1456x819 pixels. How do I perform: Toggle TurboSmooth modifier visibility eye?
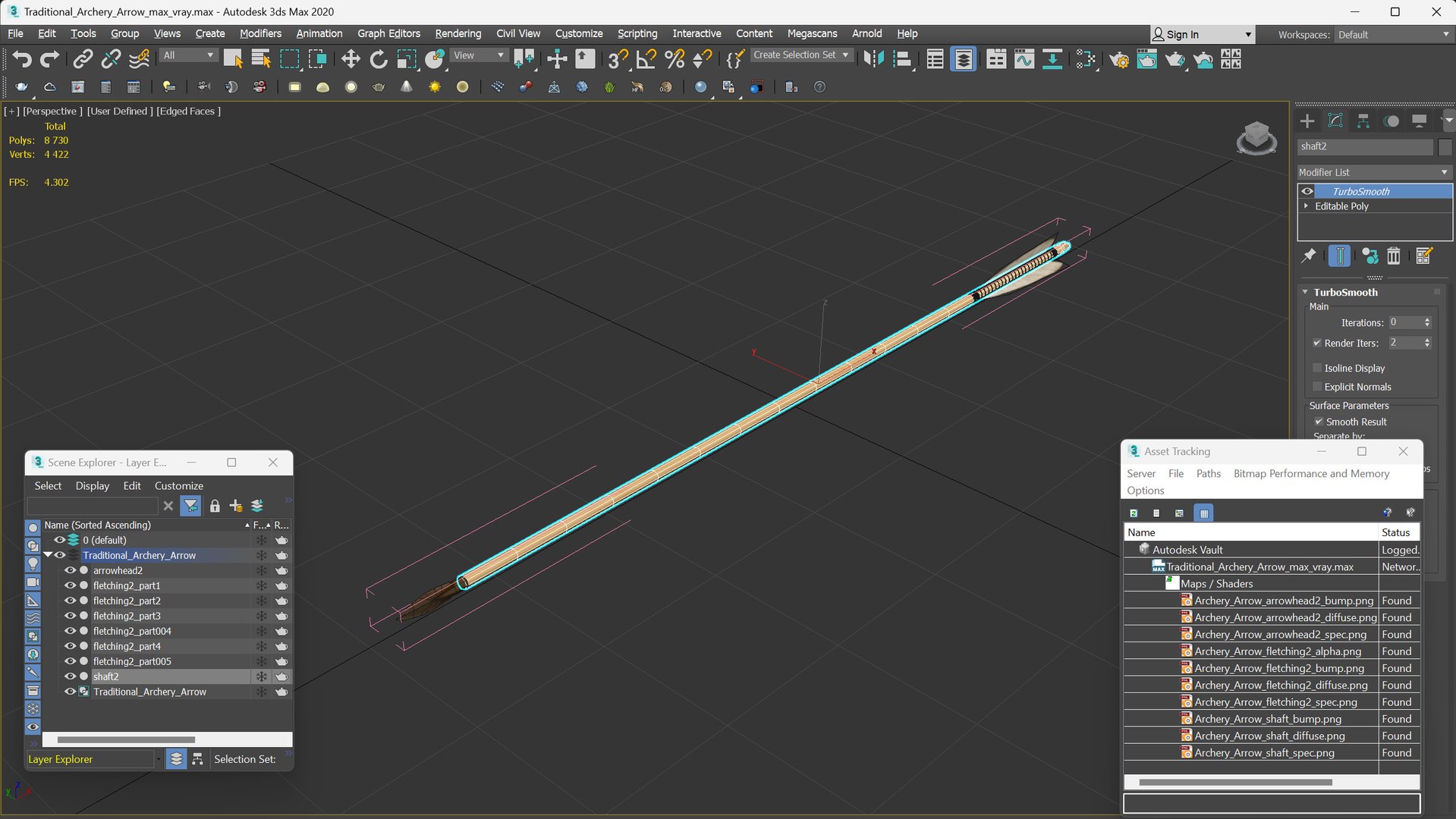[1307, 191]
